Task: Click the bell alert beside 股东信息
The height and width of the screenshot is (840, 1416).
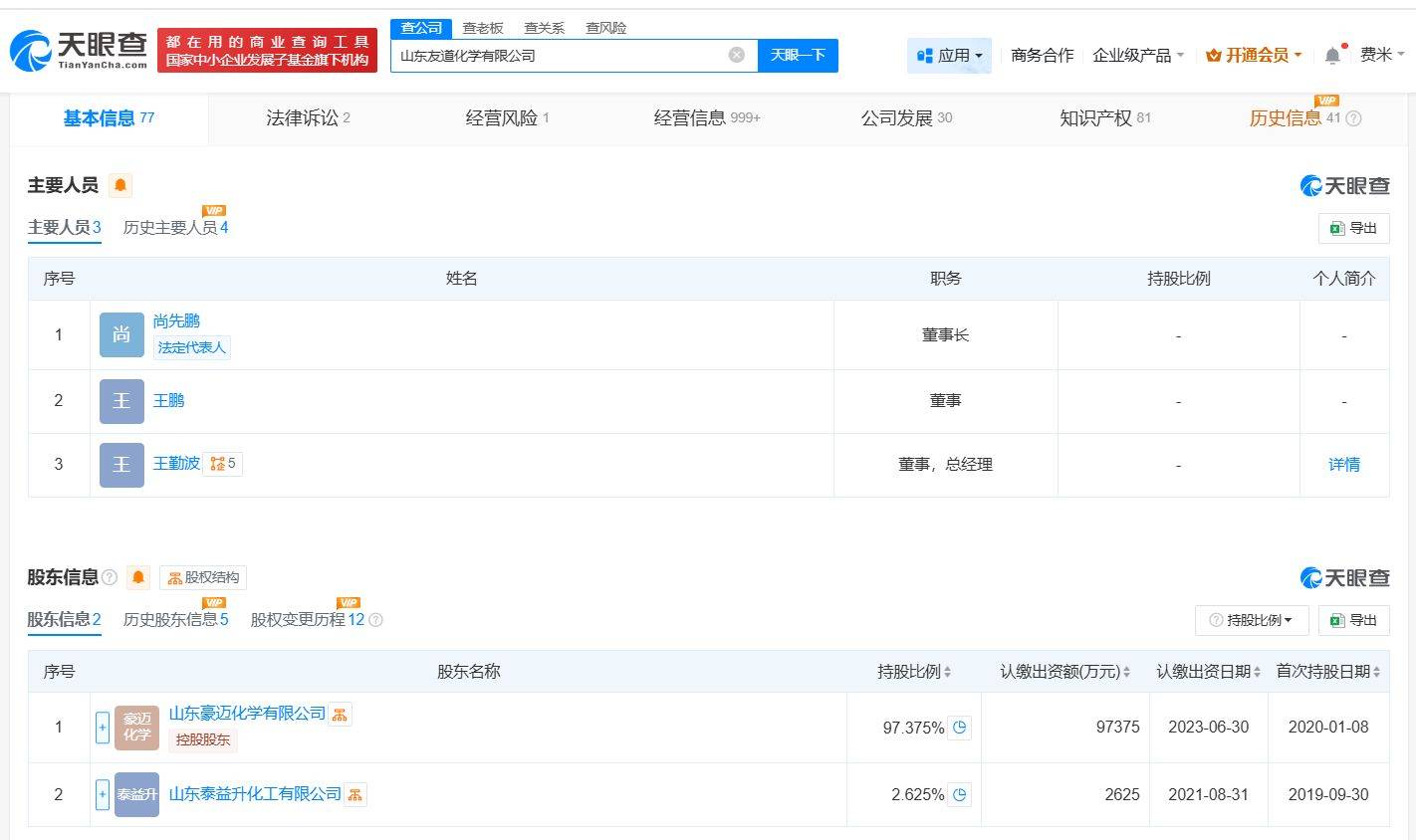Action: (138, 577)
